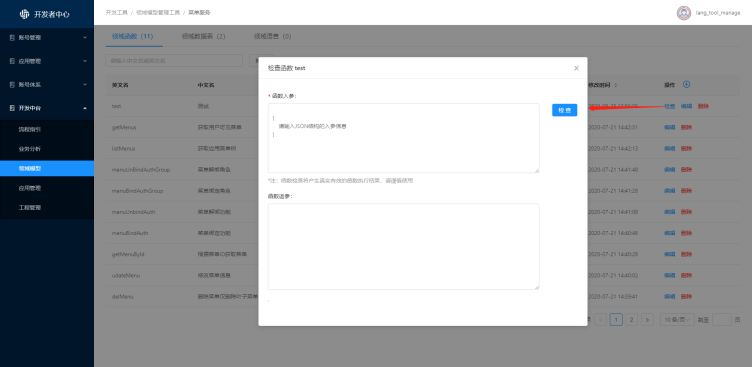Switch to the 领域数据表 (2) tab

point(203,36)
